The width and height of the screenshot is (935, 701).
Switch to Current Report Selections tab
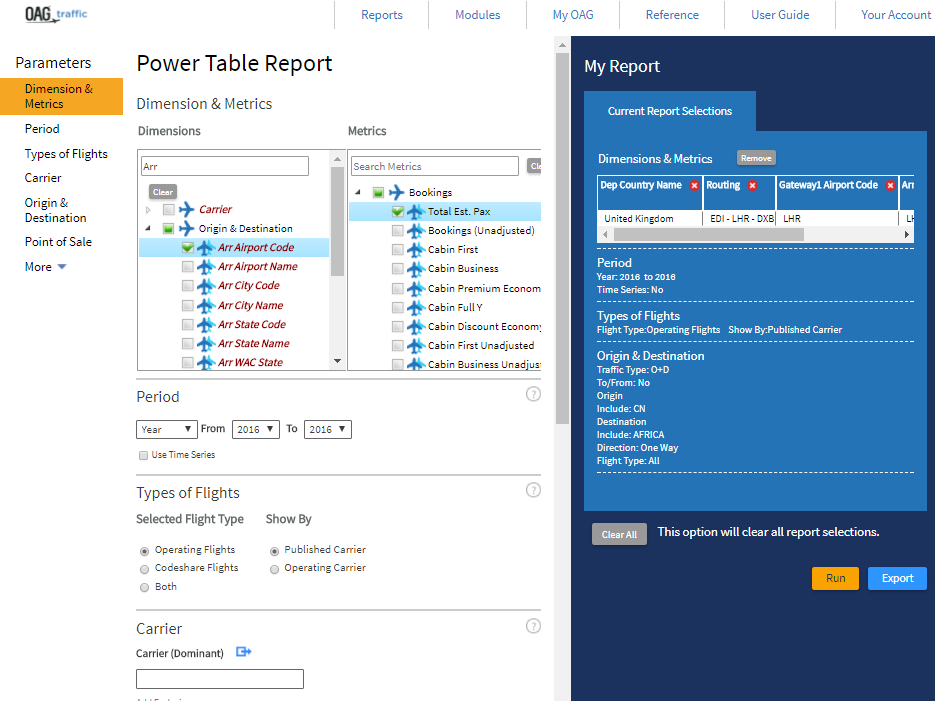click(670, 111)
